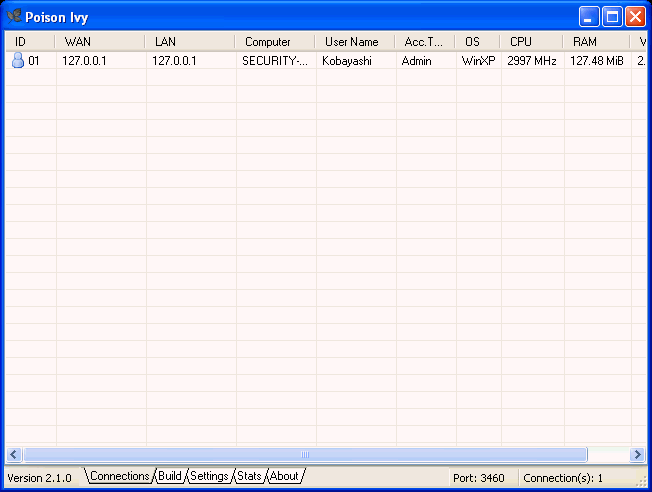652x492 pixels.
Task: Sort connections by CPU column
Action: coord(531,42)
